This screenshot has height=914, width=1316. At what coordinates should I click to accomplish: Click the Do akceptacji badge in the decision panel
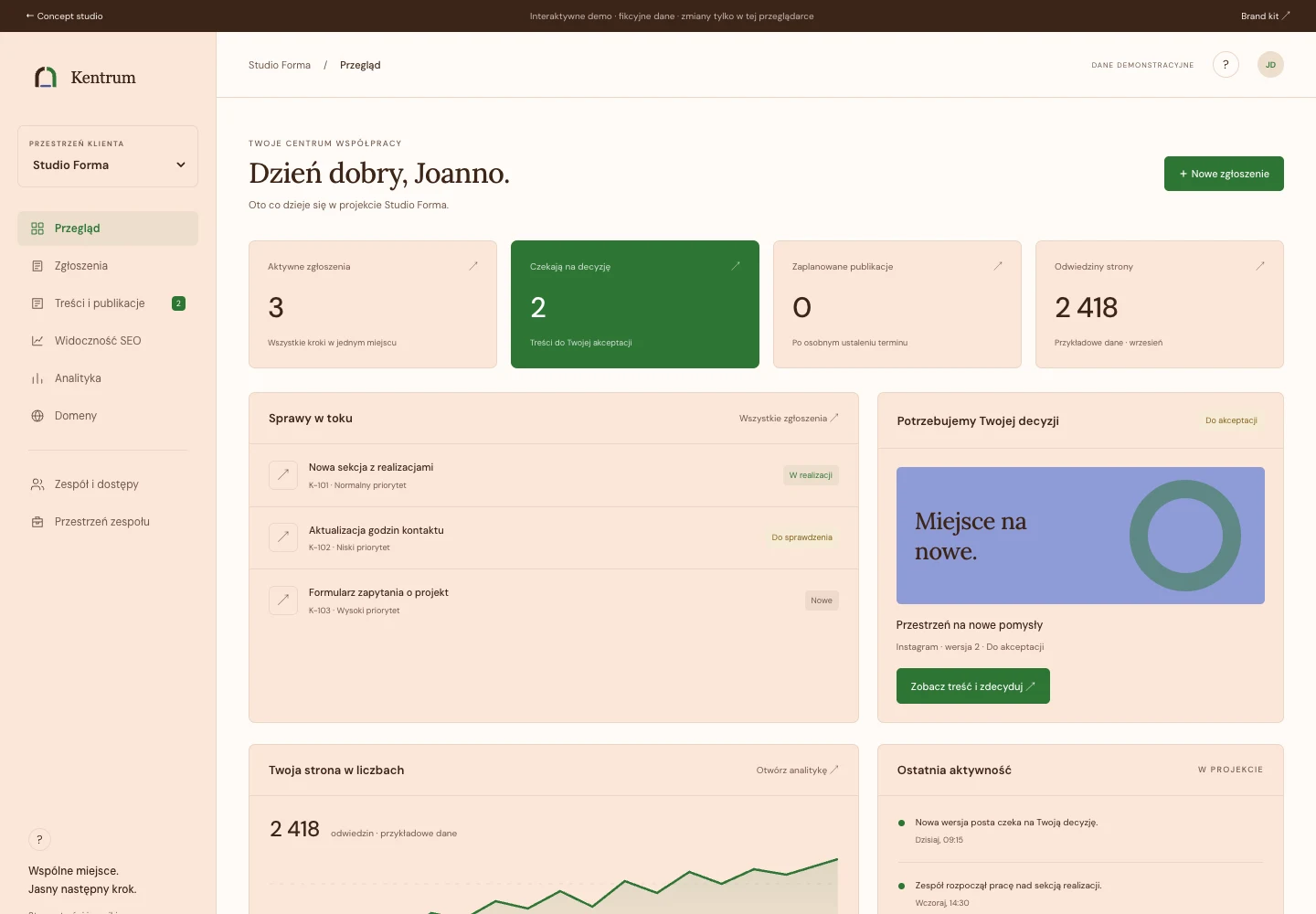click(1231, 420)
